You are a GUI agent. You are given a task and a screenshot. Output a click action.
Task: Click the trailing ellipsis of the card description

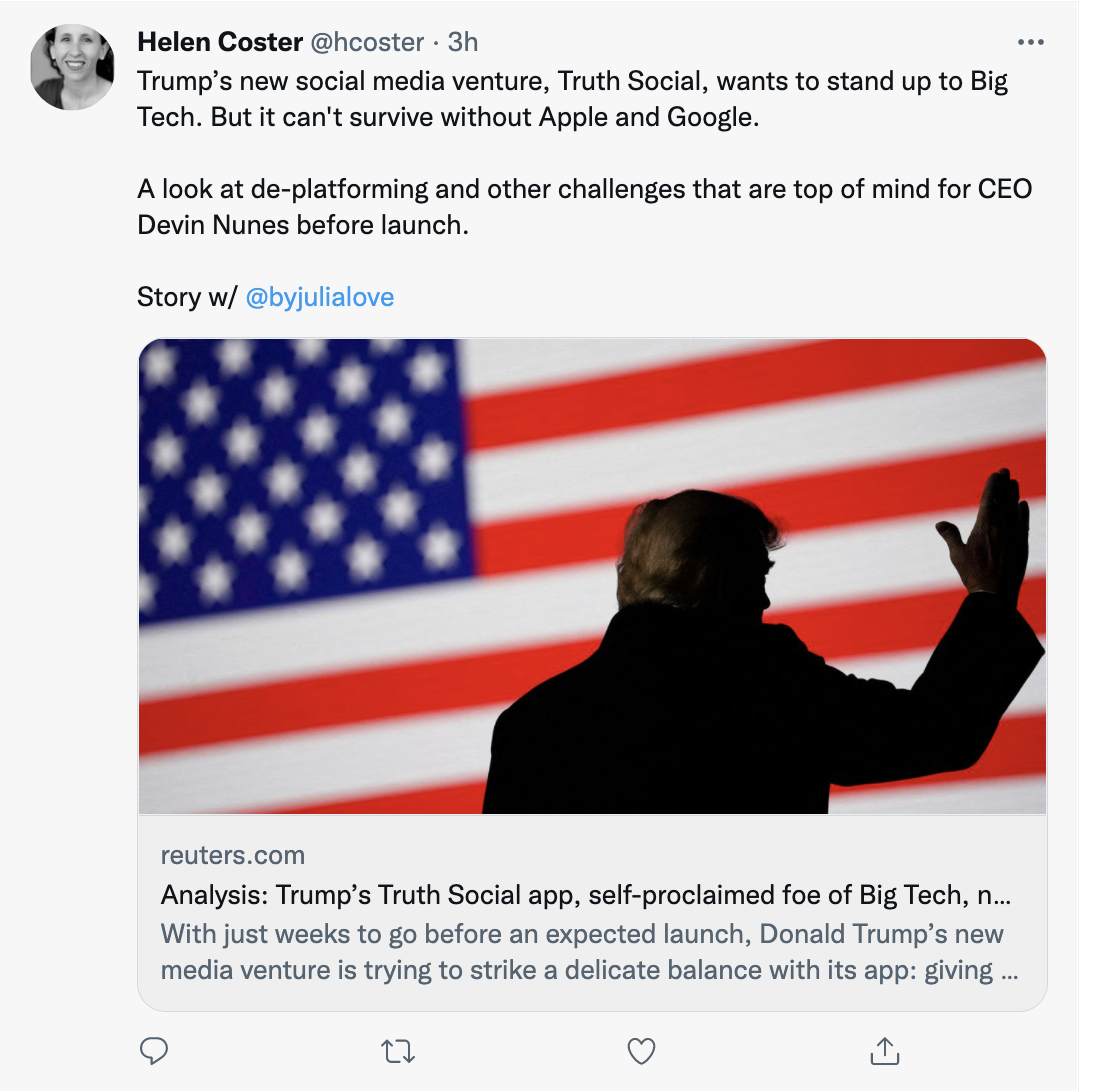[1009, 971]
